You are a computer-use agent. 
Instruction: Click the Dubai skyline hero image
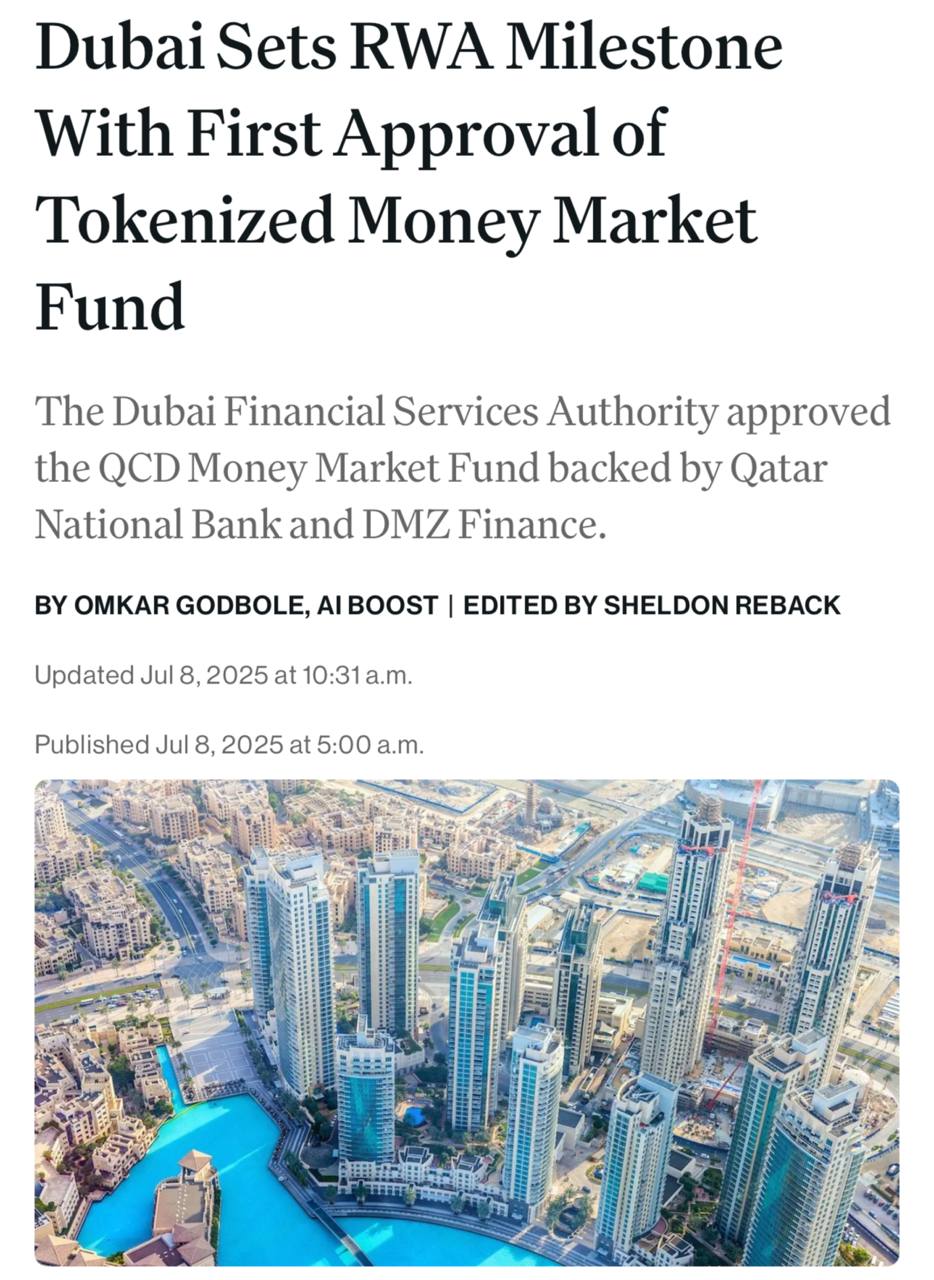[x=467, y=1023]
